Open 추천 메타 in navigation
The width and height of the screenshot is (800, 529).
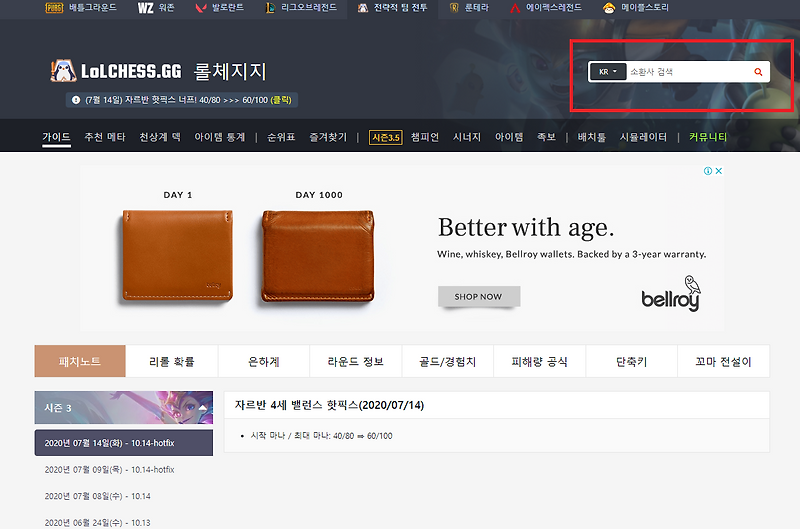click(105, 137)
